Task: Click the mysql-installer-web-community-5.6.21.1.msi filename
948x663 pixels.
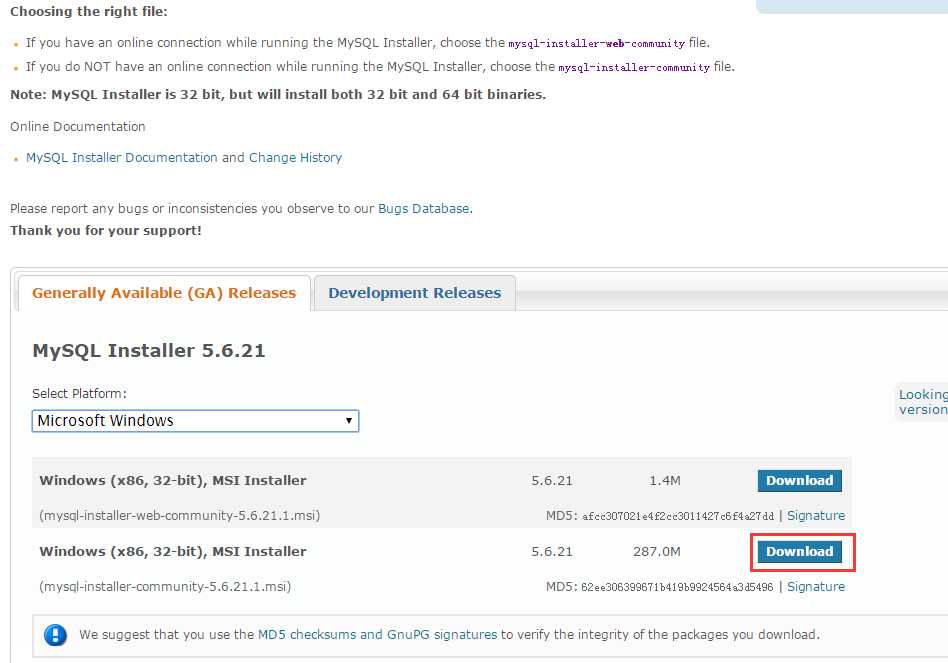Action: point(180,516)
